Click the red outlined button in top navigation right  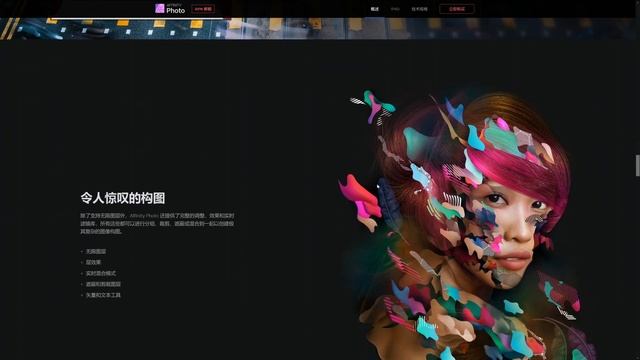[457, 9]
